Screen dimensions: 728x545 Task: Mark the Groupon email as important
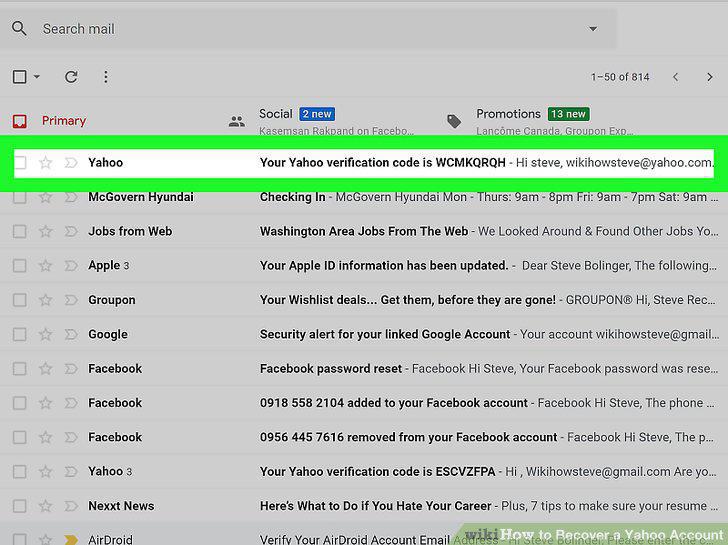click(71, 300)
